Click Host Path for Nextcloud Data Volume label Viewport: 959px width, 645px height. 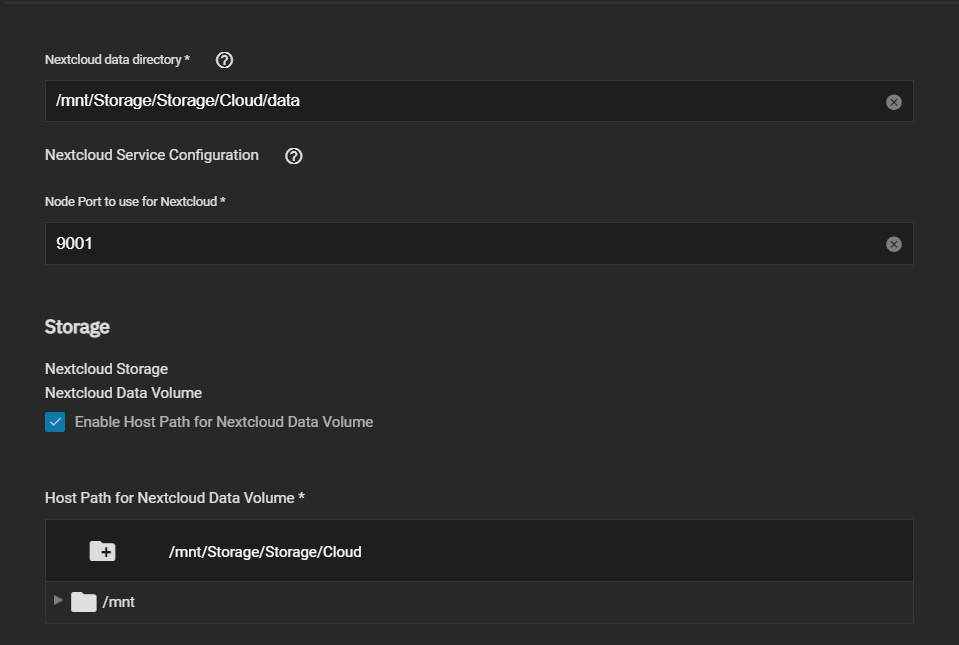click(175, 498)
